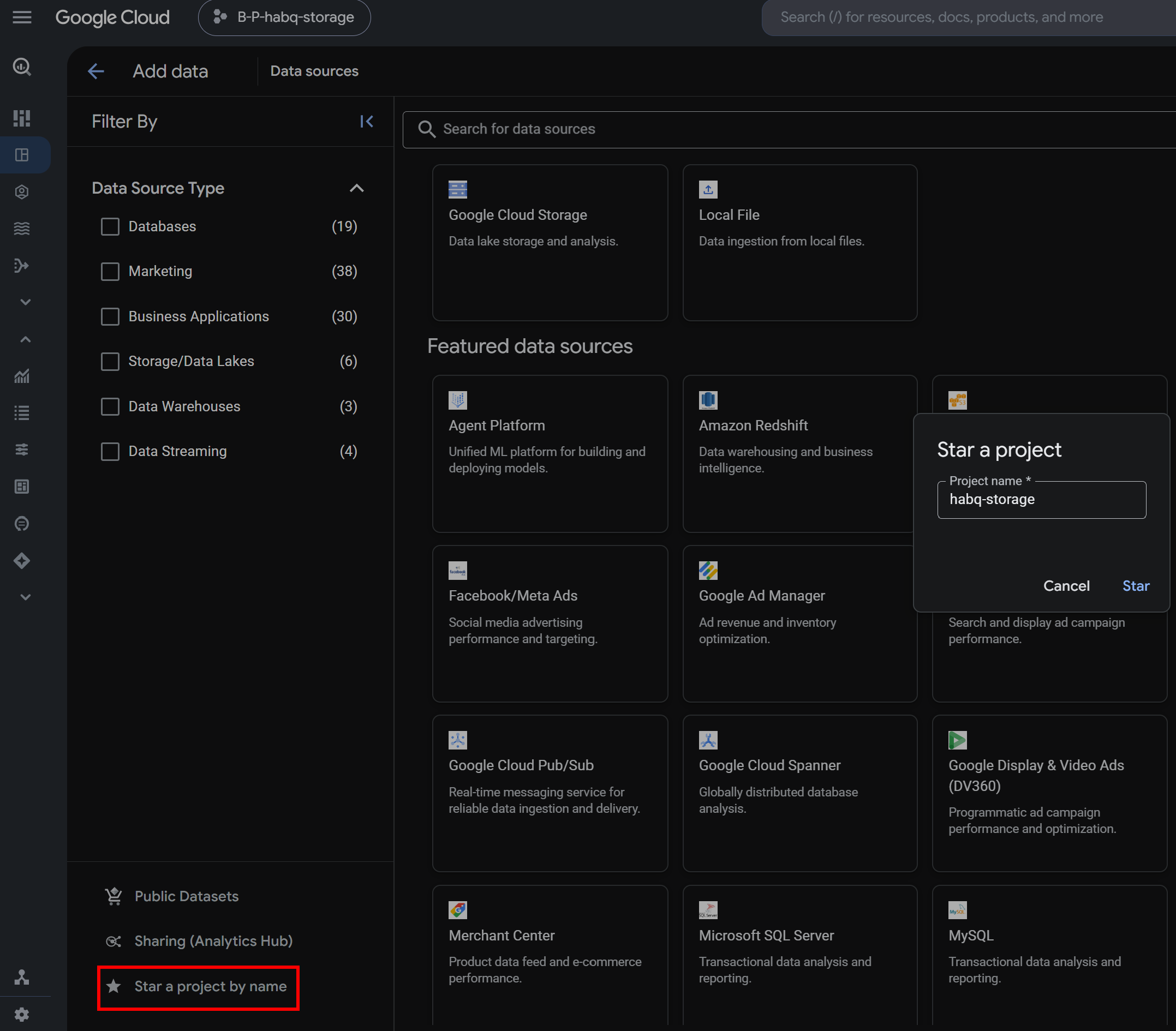
Task: Select the Data Warehouses checkbox
Action: click(x=110, y=406)
